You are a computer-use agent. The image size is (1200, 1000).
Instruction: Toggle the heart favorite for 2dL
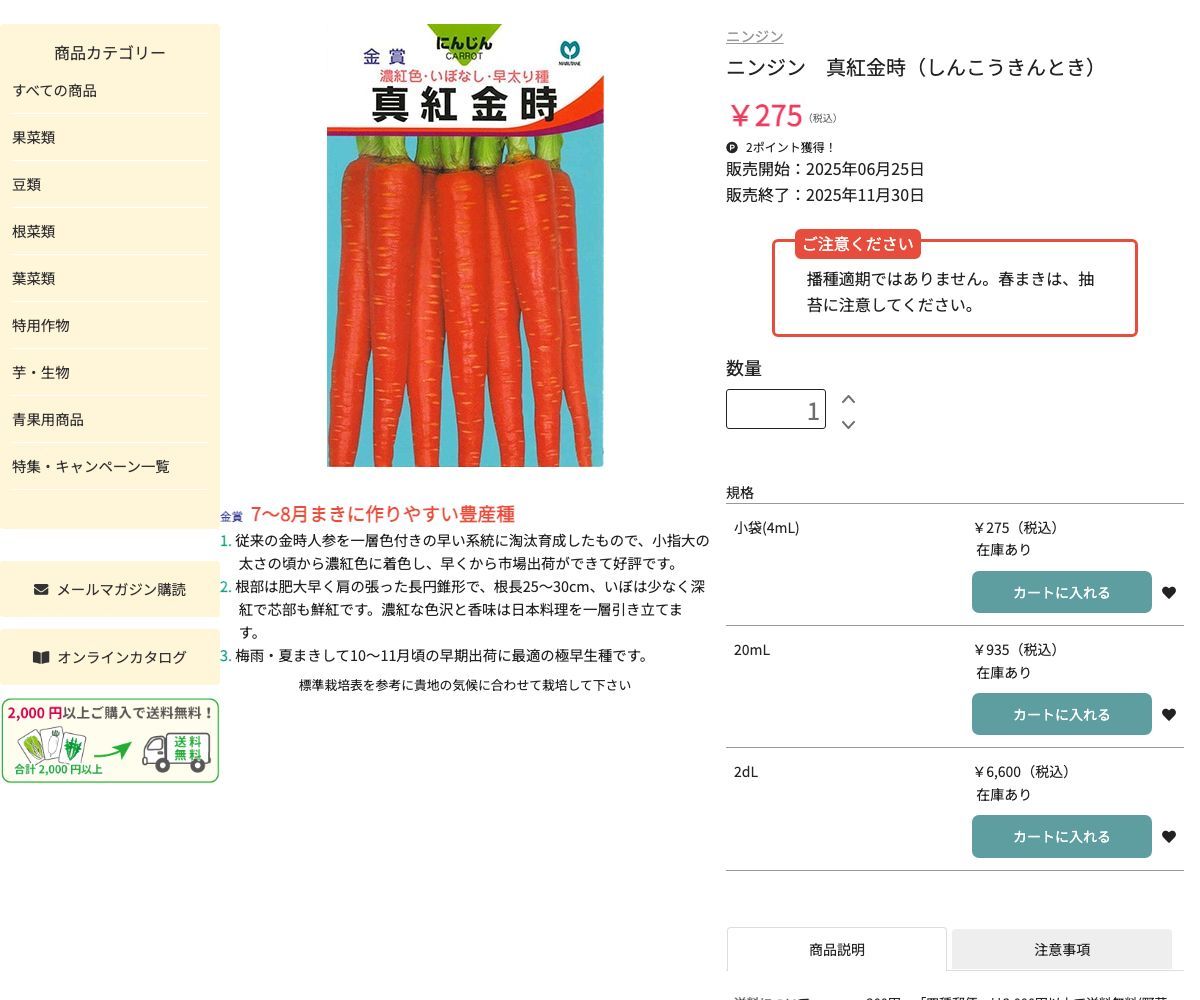(x=1169, y=836)
